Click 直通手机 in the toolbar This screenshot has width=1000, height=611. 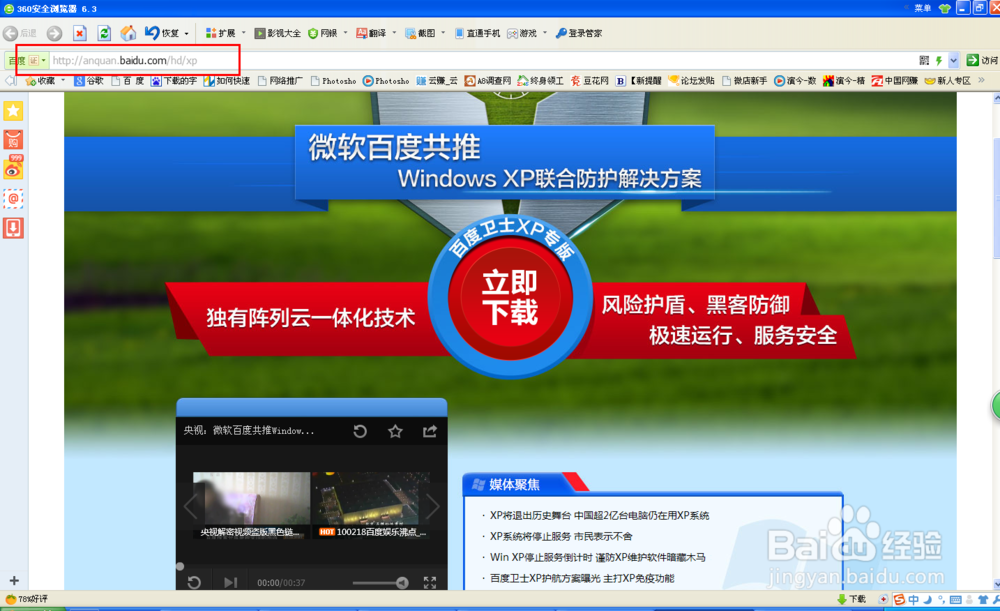[x=478, y=33]
